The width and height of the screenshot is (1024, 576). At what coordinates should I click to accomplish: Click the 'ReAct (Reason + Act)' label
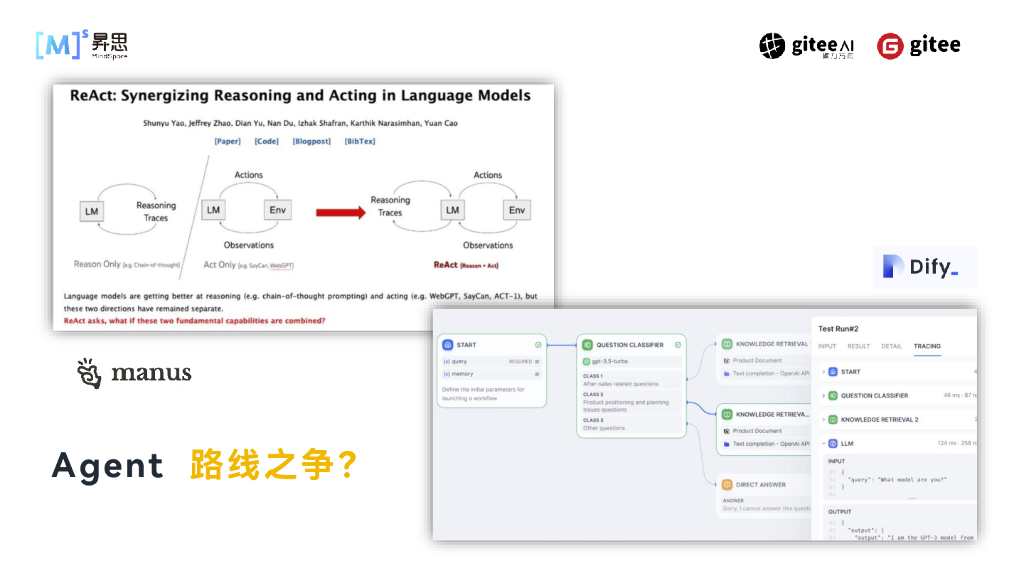tap(466, 264)
